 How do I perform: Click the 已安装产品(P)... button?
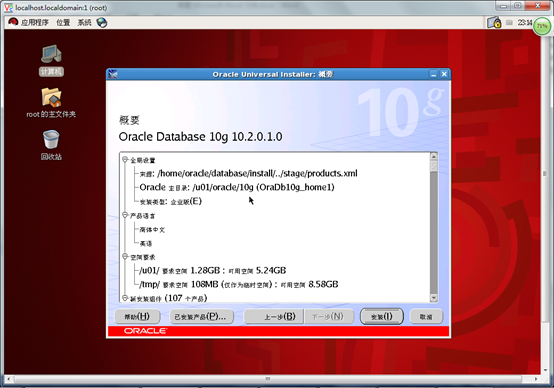pos(202,316)
